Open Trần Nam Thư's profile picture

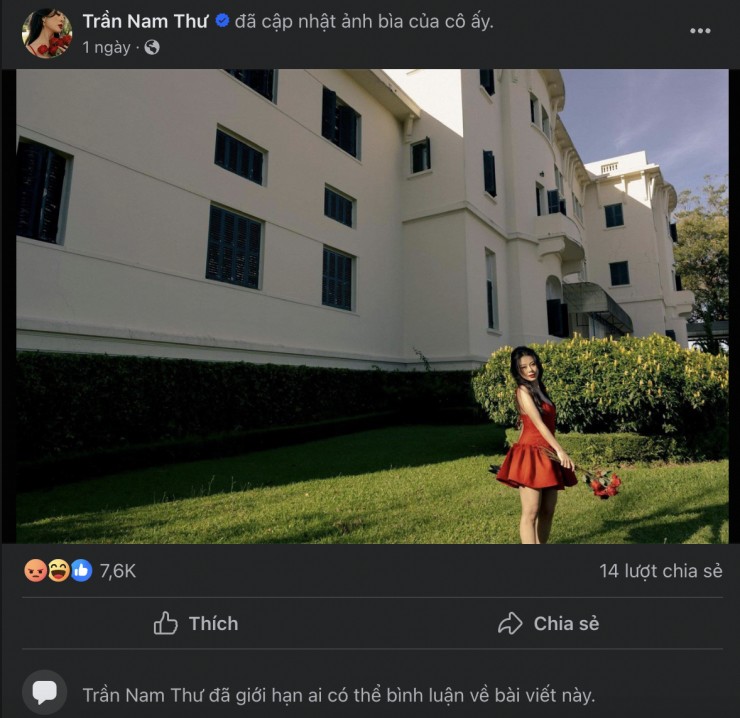coord(47,33)
